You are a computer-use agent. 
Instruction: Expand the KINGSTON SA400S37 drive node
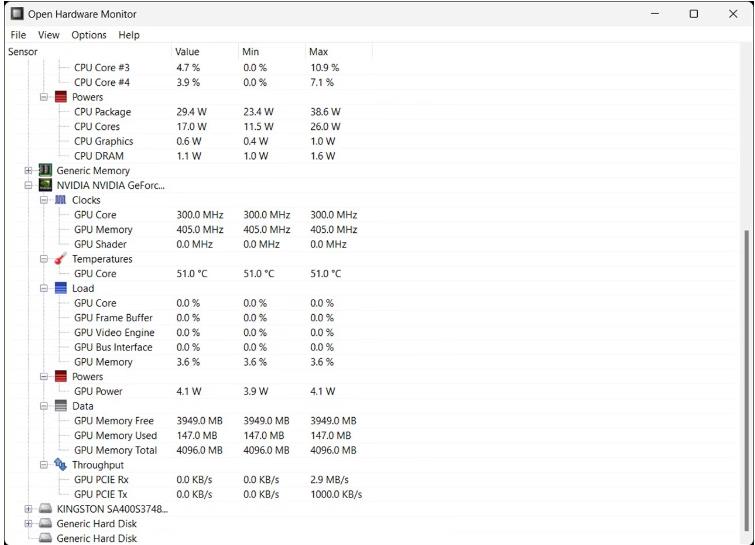pyautogui.click(x=28, y=509)
